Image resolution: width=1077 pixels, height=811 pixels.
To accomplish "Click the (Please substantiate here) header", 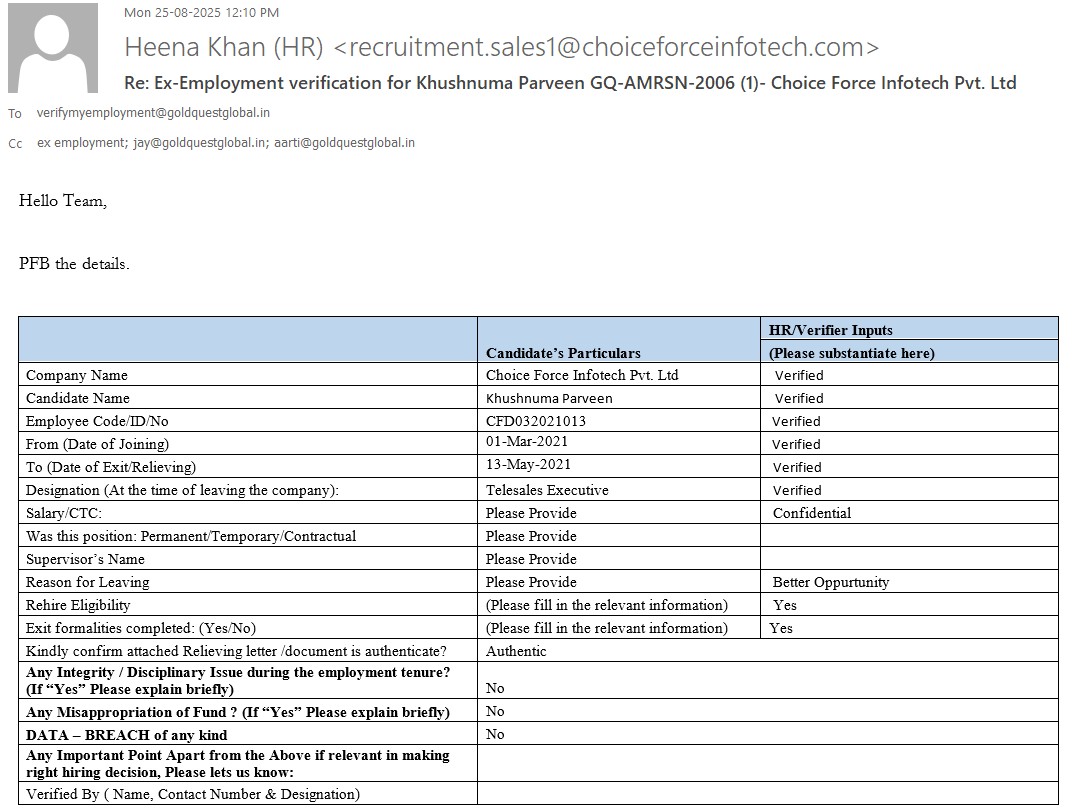I will pyautogui.click(x=852, y=353).
